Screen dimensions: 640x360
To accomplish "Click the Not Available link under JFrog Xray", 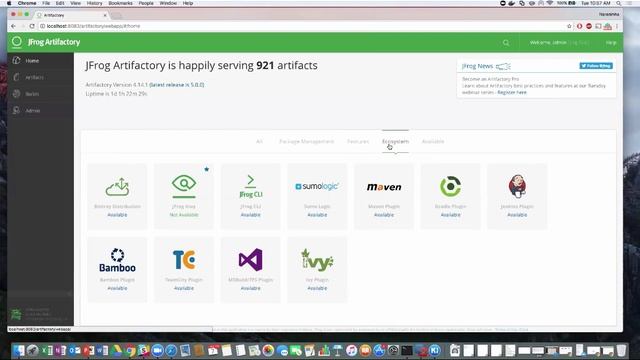I will (184, 215).
